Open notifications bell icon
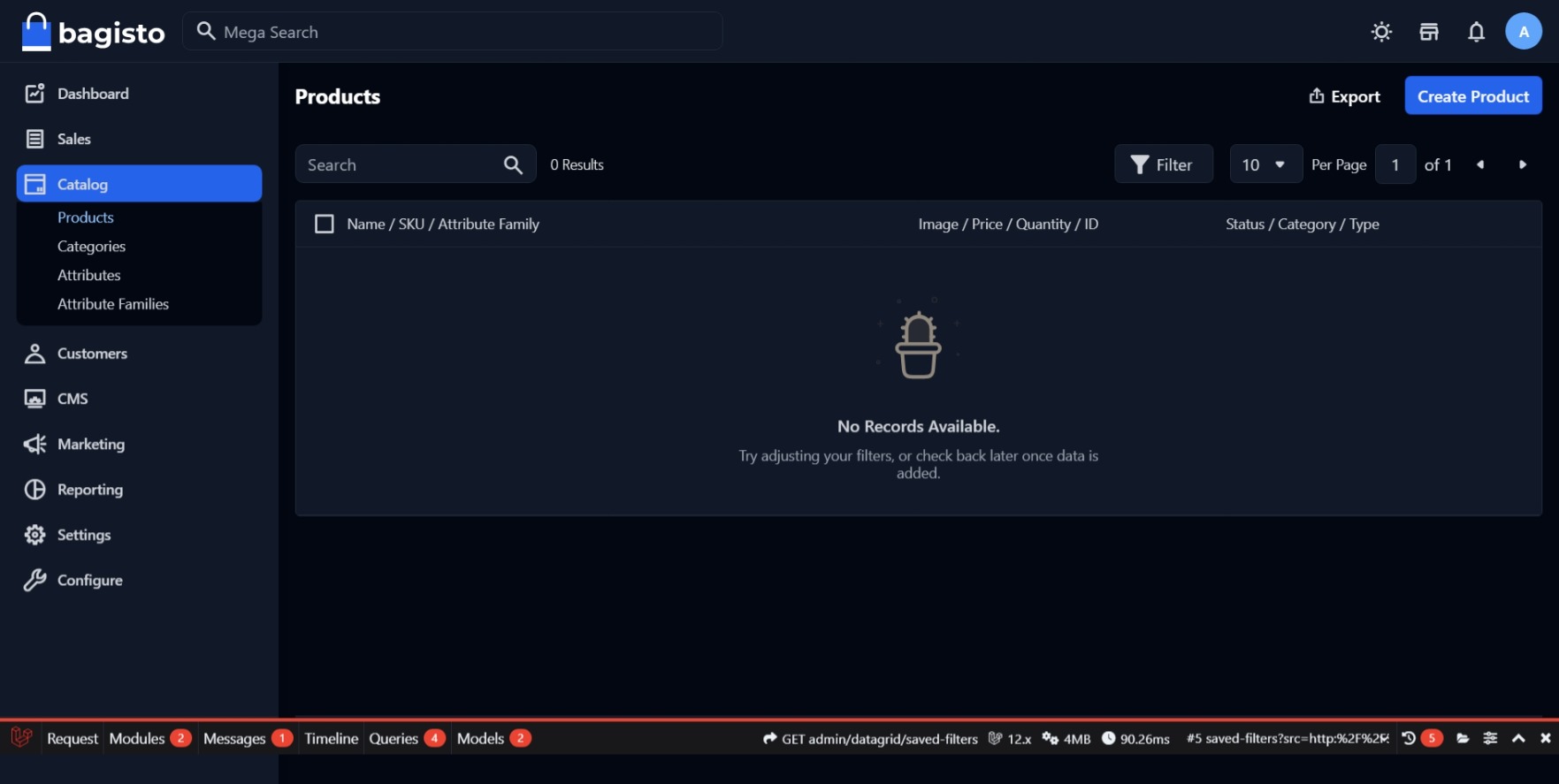Screen dimensions: 1559x784 click(x=1476, y=32)
